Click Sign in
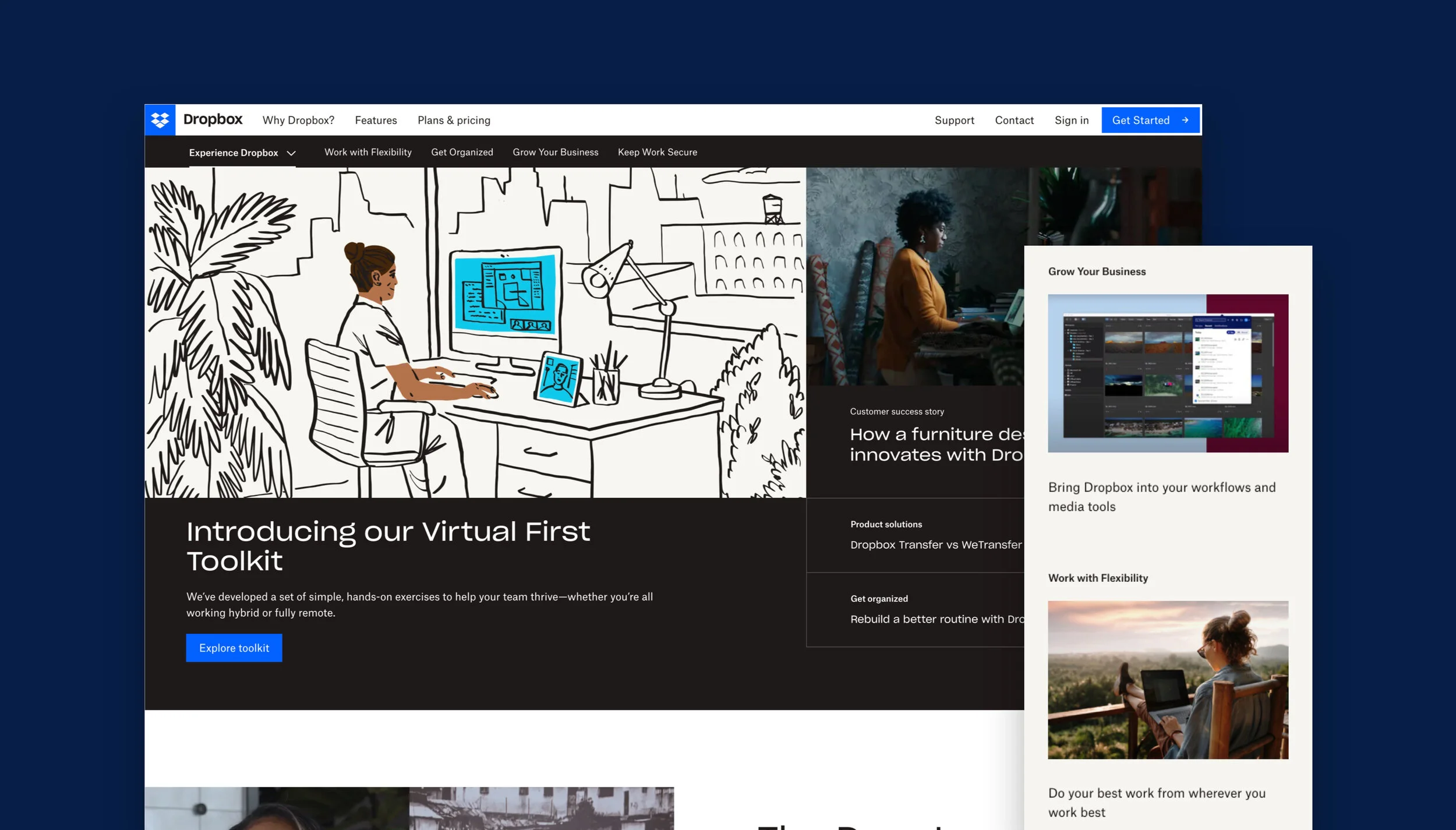1456x830 pixels. [x=1071, y=120]
